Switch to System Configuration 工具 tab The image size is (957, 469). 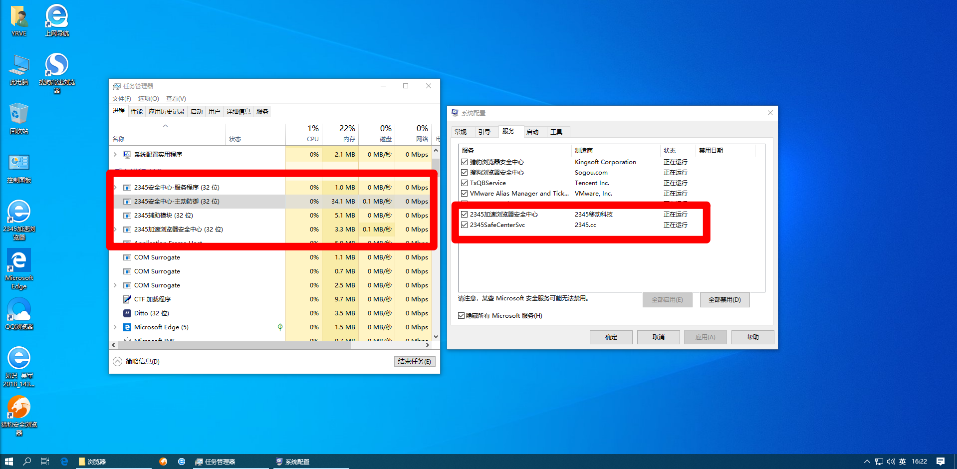point(556,131)
